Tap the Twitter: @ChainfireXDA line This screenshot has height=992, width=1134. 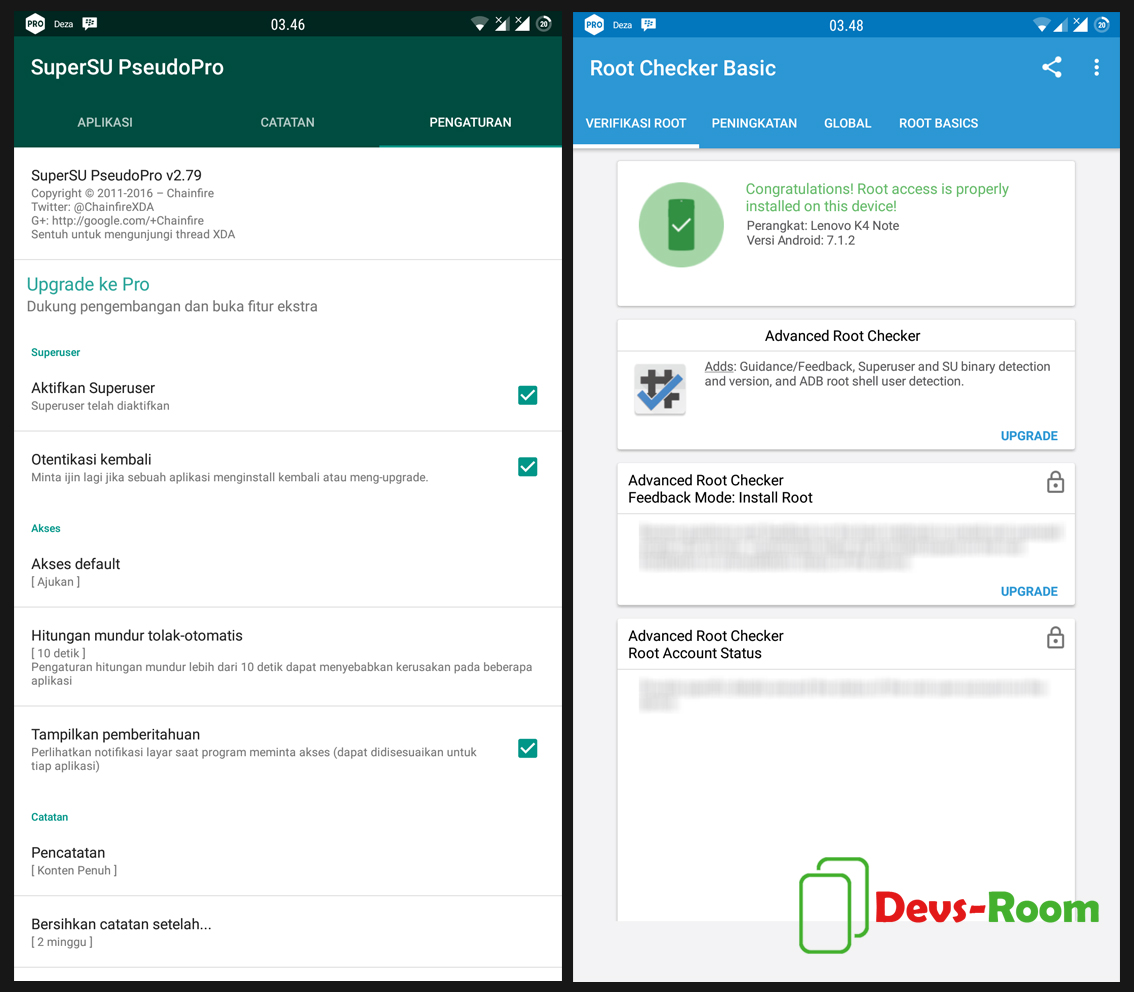click(93, 207)
